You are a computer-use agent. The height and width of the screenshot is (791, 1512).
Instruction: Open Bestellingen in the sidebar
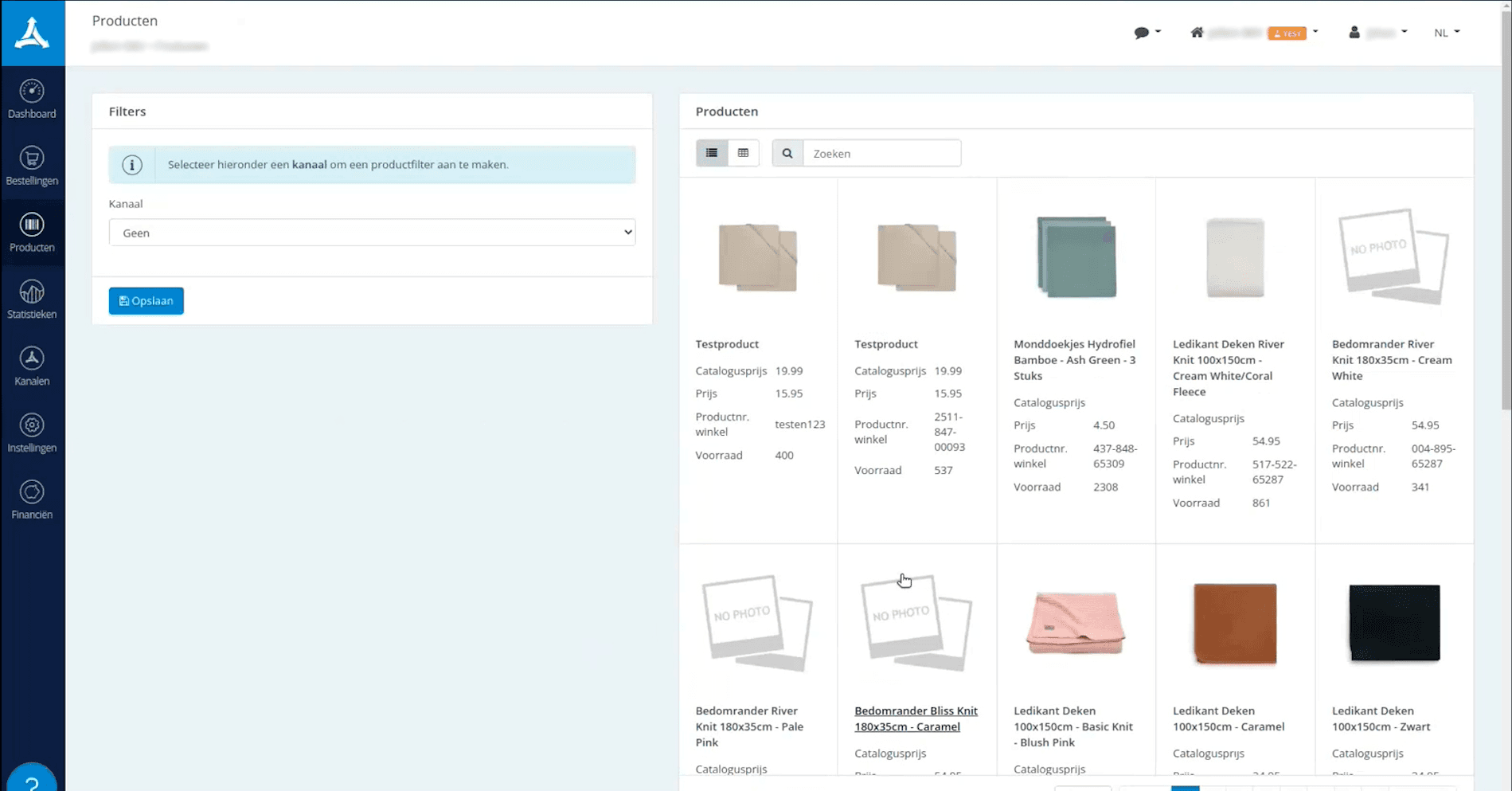(32, 166)
